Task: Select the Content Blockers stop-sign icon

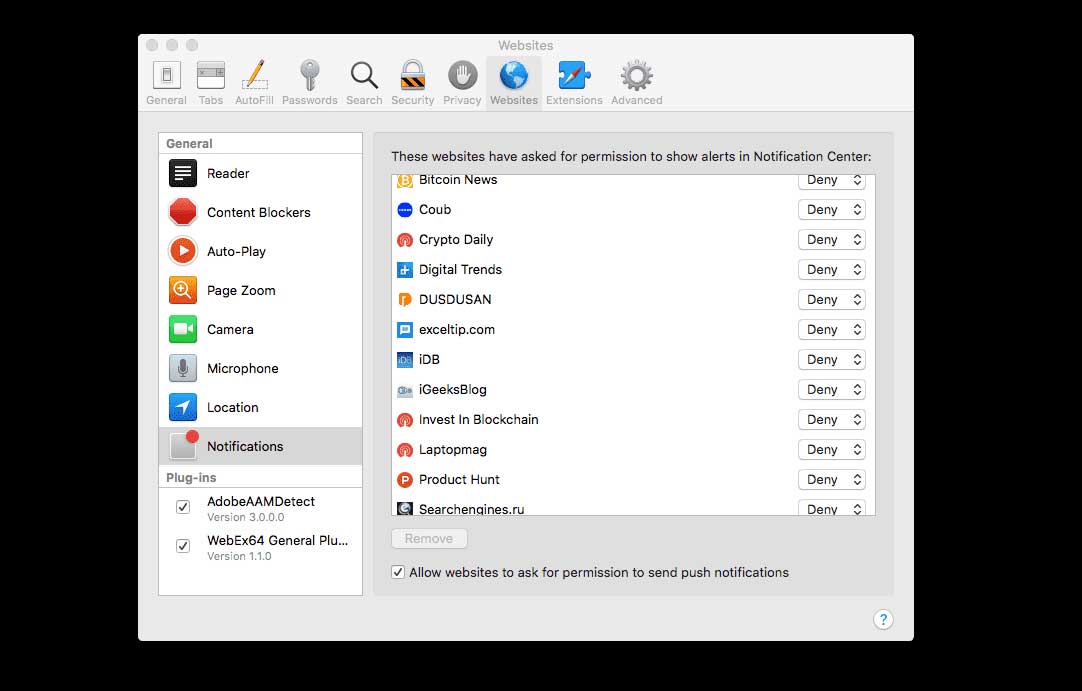Action: click(x=183, y=212)
